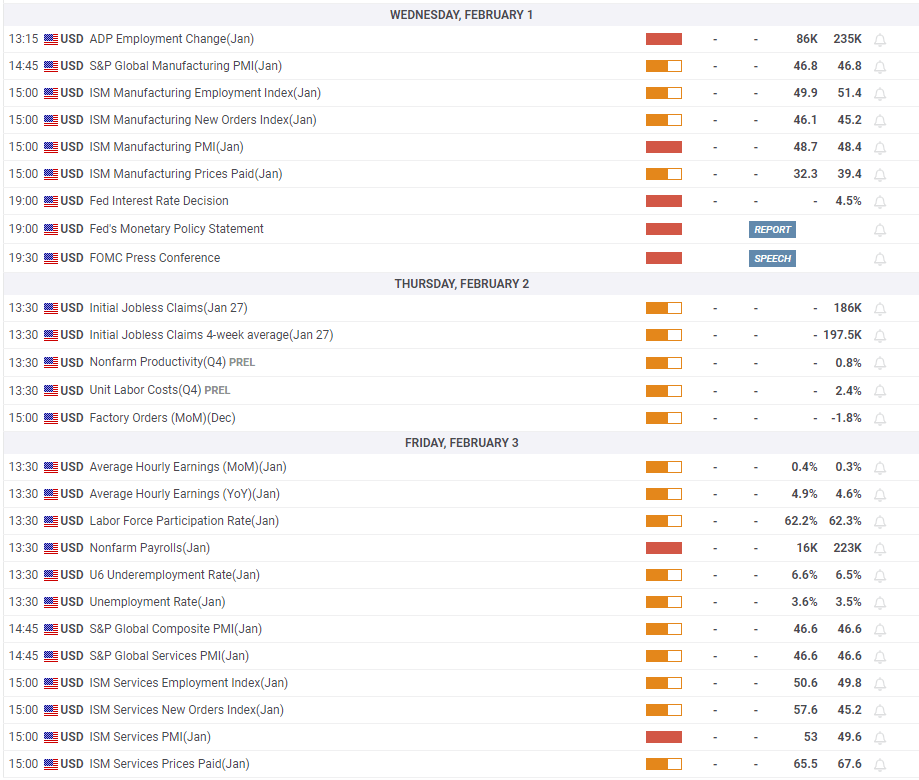Click consensus 57.6 for ISM Services New Orders
Screen dimensions: 919x780
(x=805, y=710)
